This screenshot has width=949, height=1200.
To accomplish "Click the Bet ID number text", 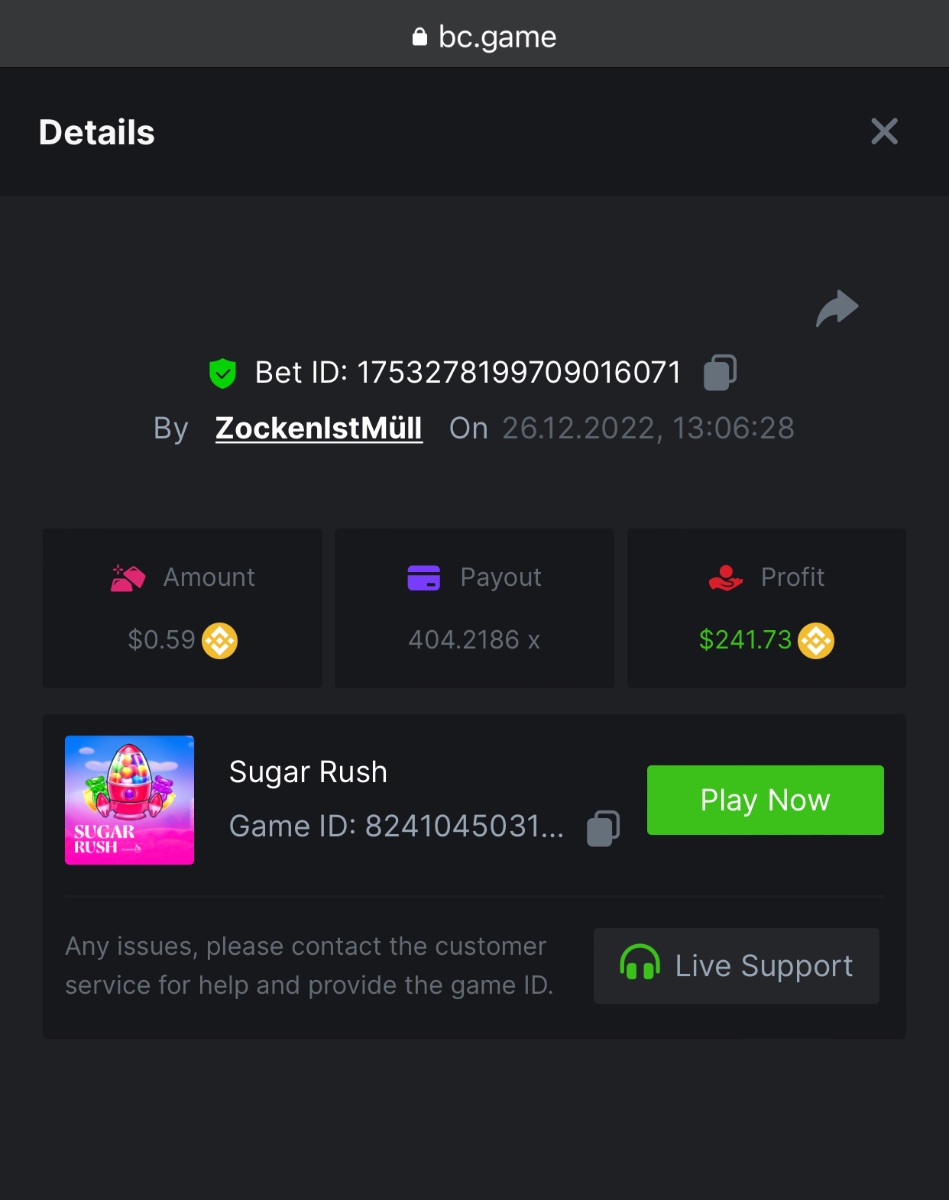I will click(519, 373).
